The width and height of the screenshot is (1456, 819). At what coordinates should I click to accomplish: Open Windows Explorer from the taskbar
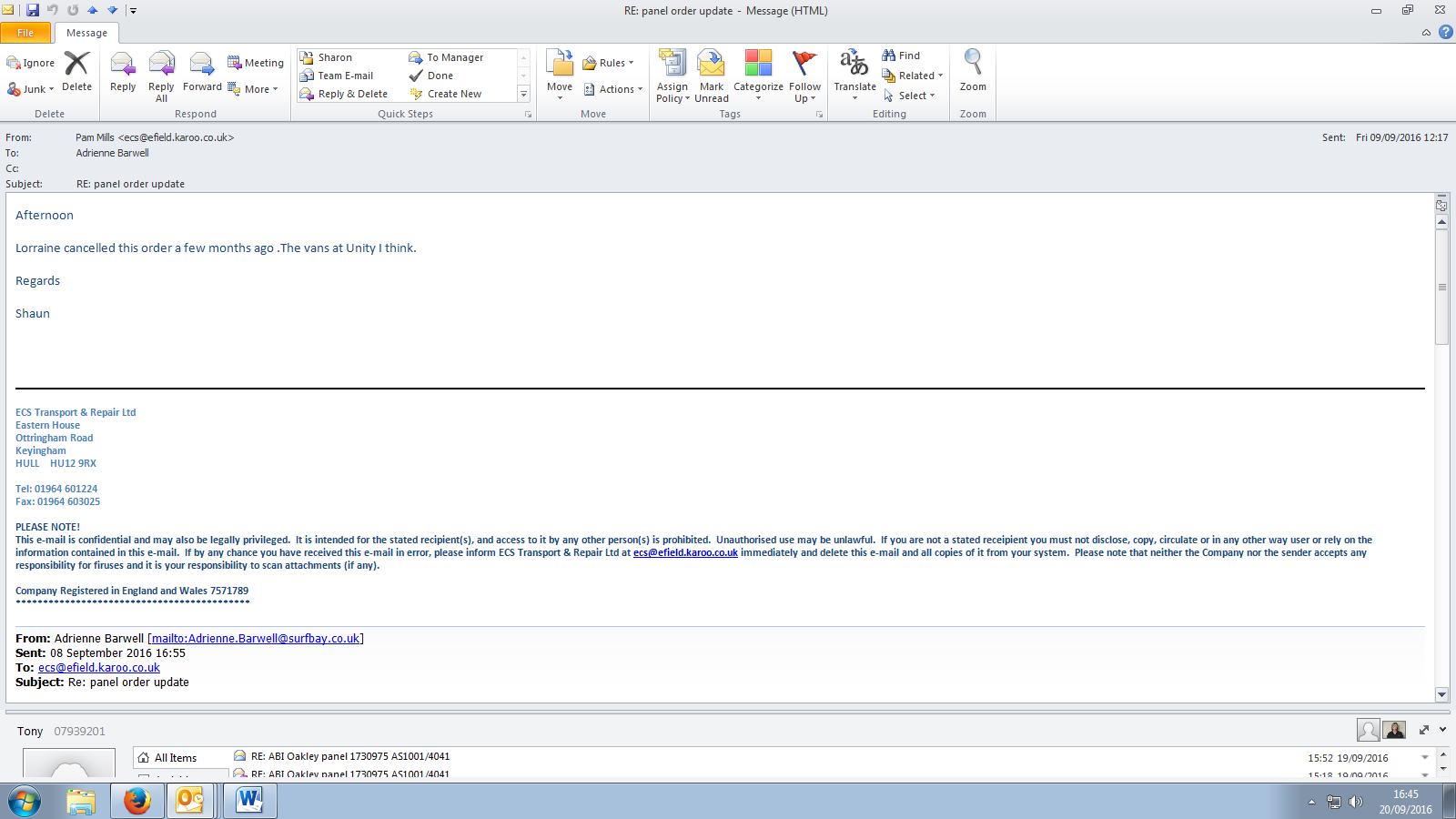coord(81,802)
